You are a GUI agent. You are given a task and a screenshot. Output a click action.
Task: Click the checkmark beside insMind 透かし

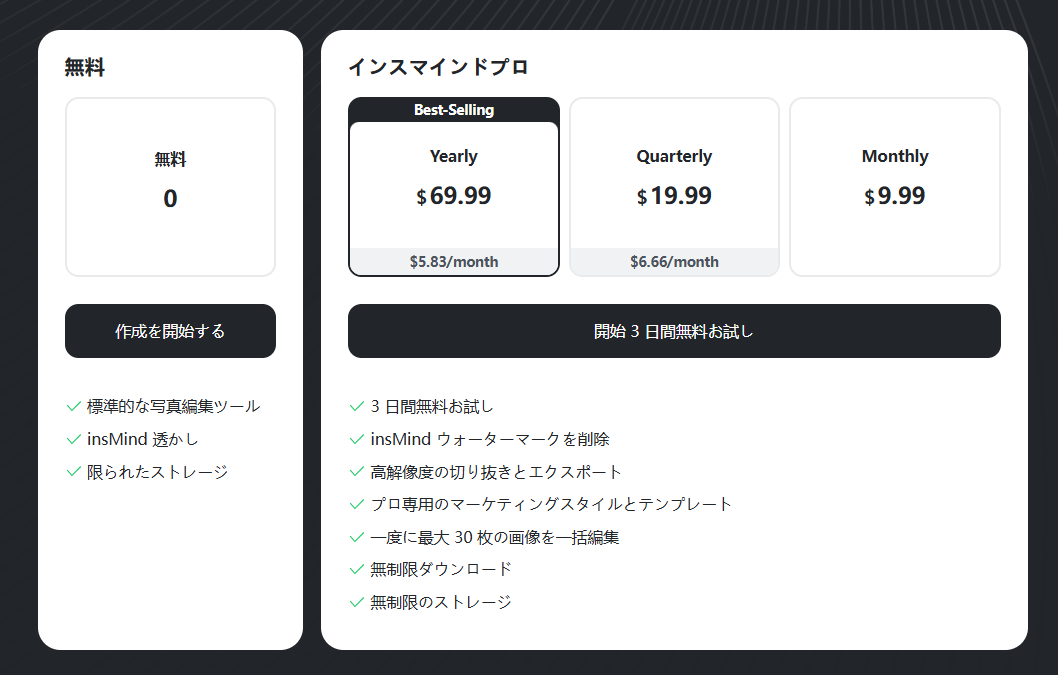(x=72, y=438)
